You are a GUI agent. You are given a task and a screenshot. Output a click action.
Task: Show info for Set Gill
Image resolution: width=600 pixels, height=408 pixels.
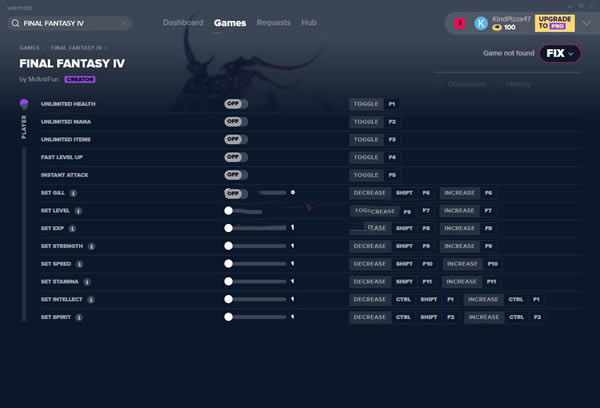tap(75, 193)
